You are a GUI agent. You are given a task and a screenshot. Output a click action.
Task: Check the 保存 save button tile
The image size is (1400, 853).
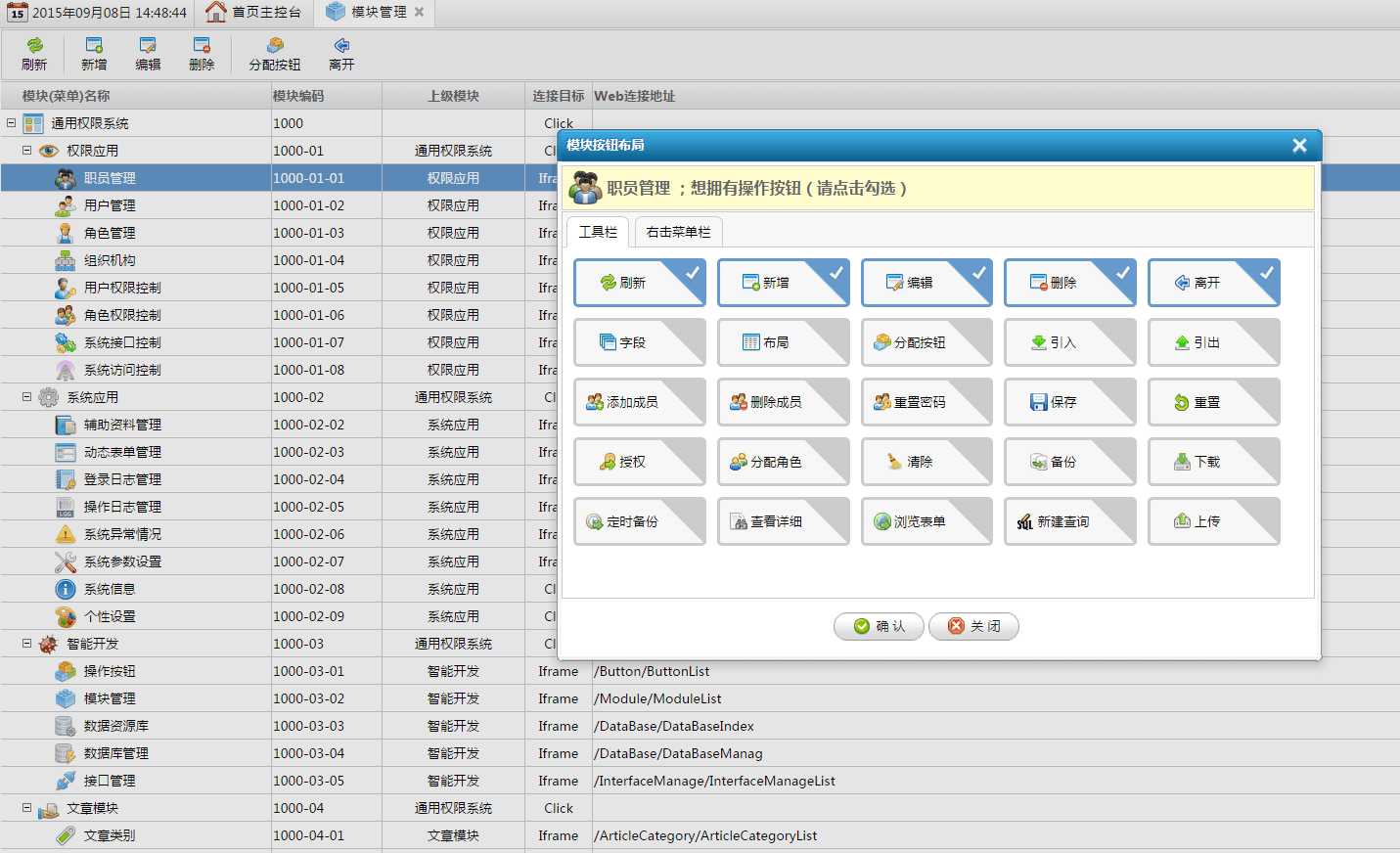click(1070, 402)
